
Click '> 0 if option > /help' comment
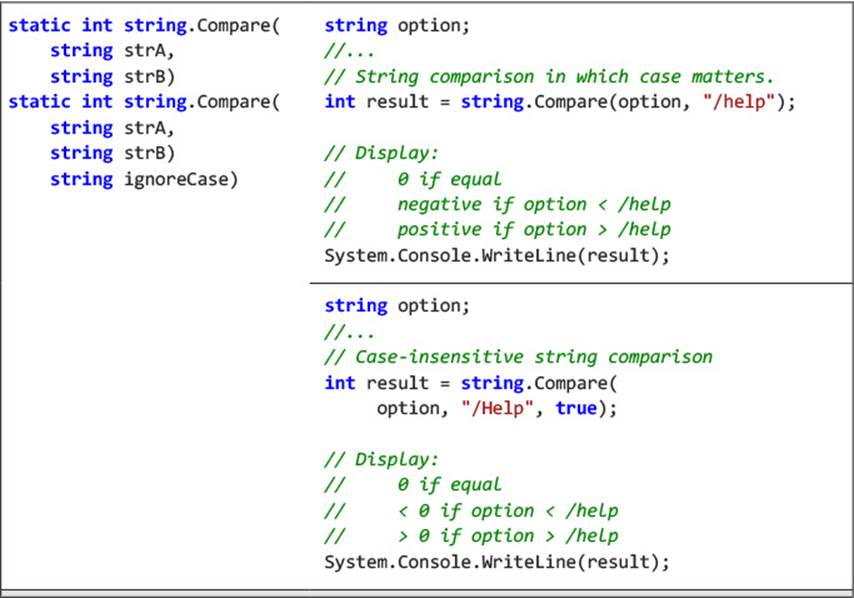(508, 536)
